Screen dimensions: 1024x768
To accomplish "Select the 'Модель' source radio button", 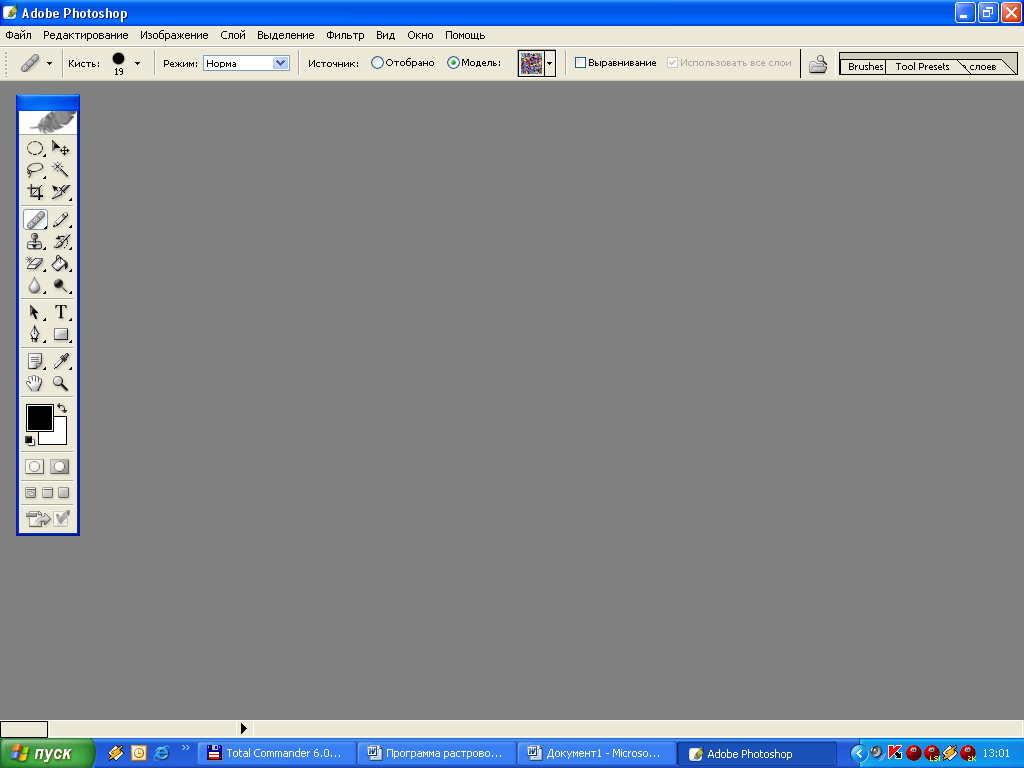I will (x=453, y=63).
